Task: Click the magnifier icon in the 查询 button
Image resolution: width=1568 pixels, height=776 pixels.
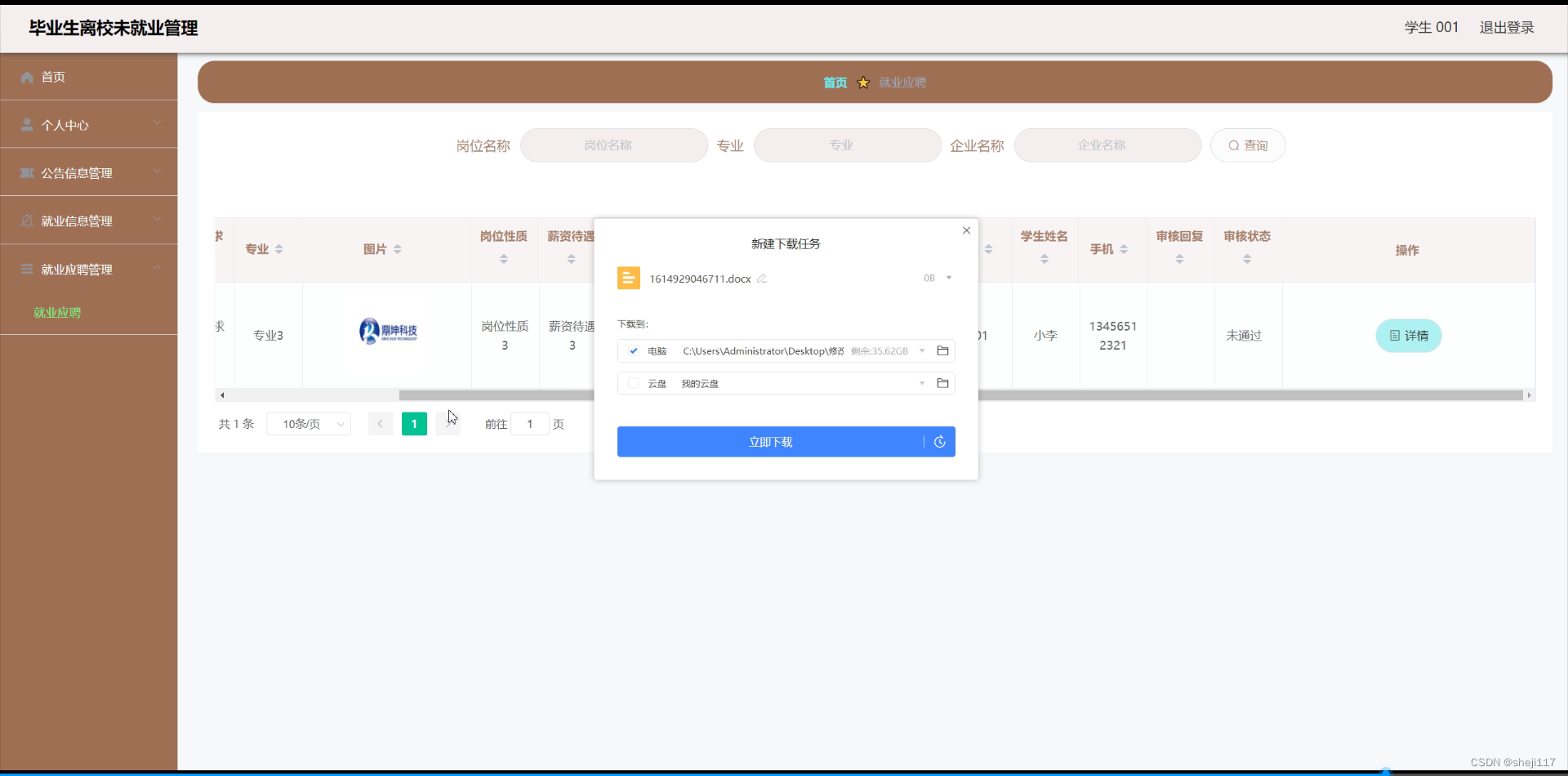Action: [x=1234, y=145]
